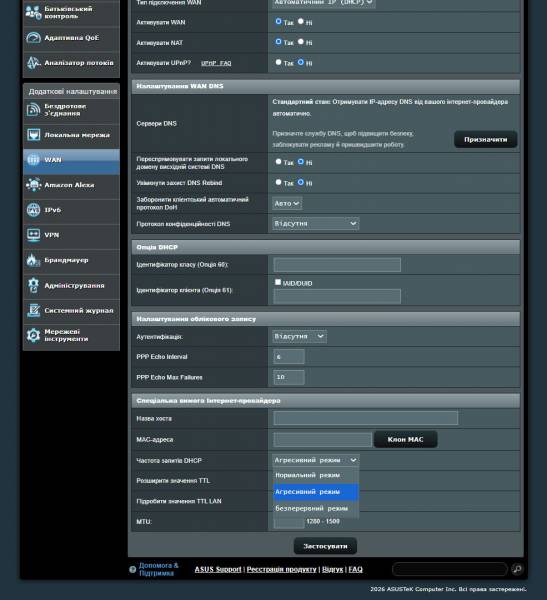
Task: Open Адаптивна QoE menu item
Action: click(71, 38)
